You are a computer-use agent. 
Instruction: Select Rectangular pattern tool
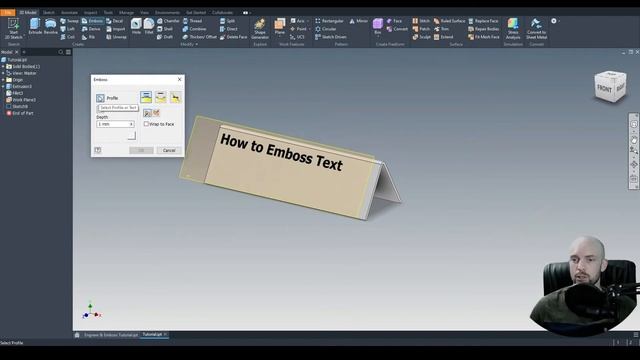[329, 21]
